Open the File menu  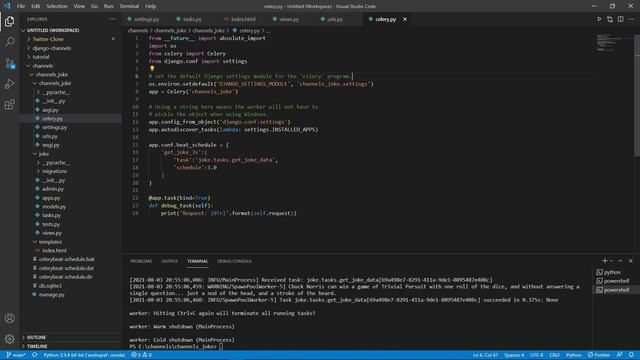[x=21, y=6]
